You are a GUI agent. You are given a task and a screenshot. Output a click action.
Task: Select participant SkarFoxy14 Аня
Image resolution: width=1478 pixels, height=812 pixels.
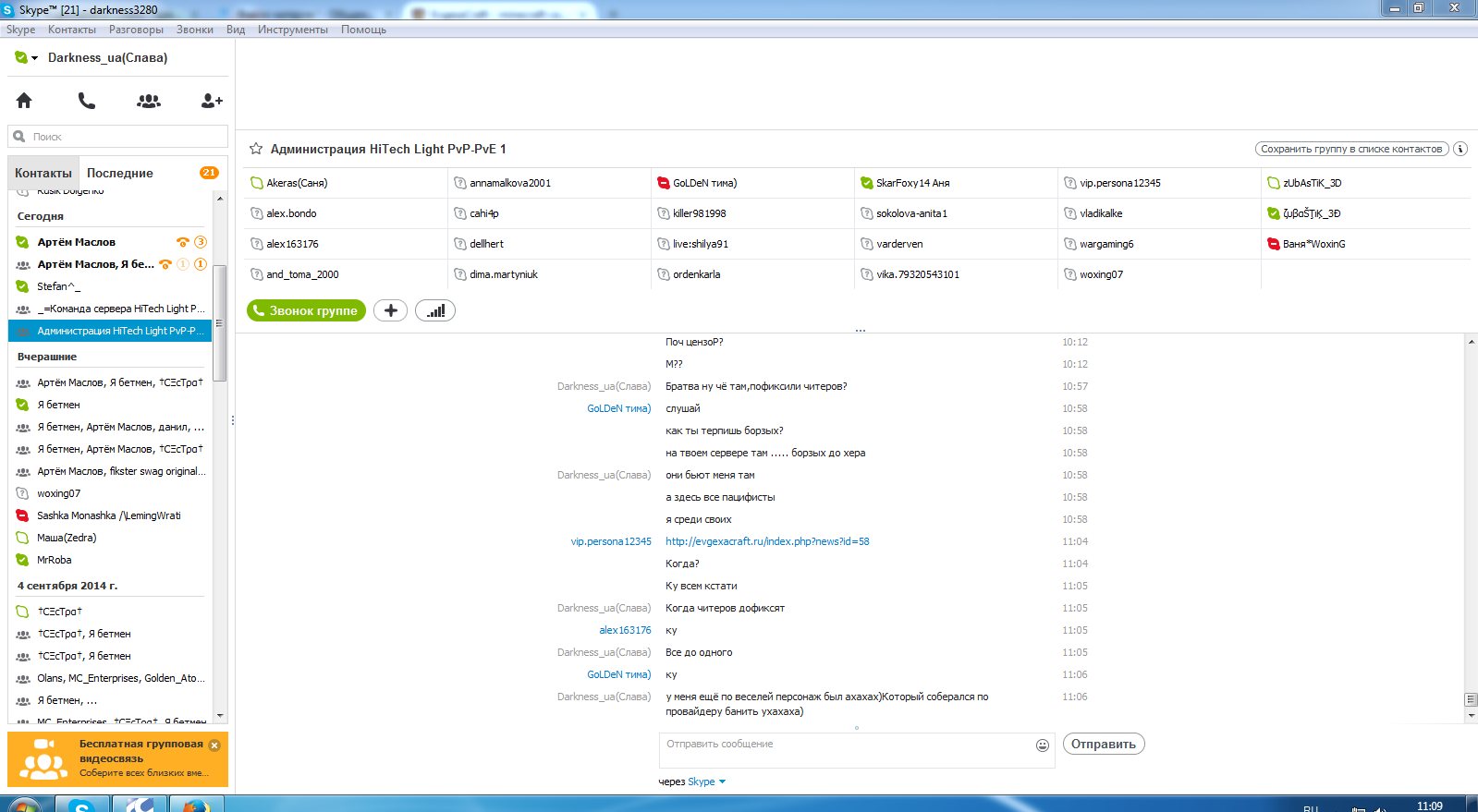click(x=956, y=183)
